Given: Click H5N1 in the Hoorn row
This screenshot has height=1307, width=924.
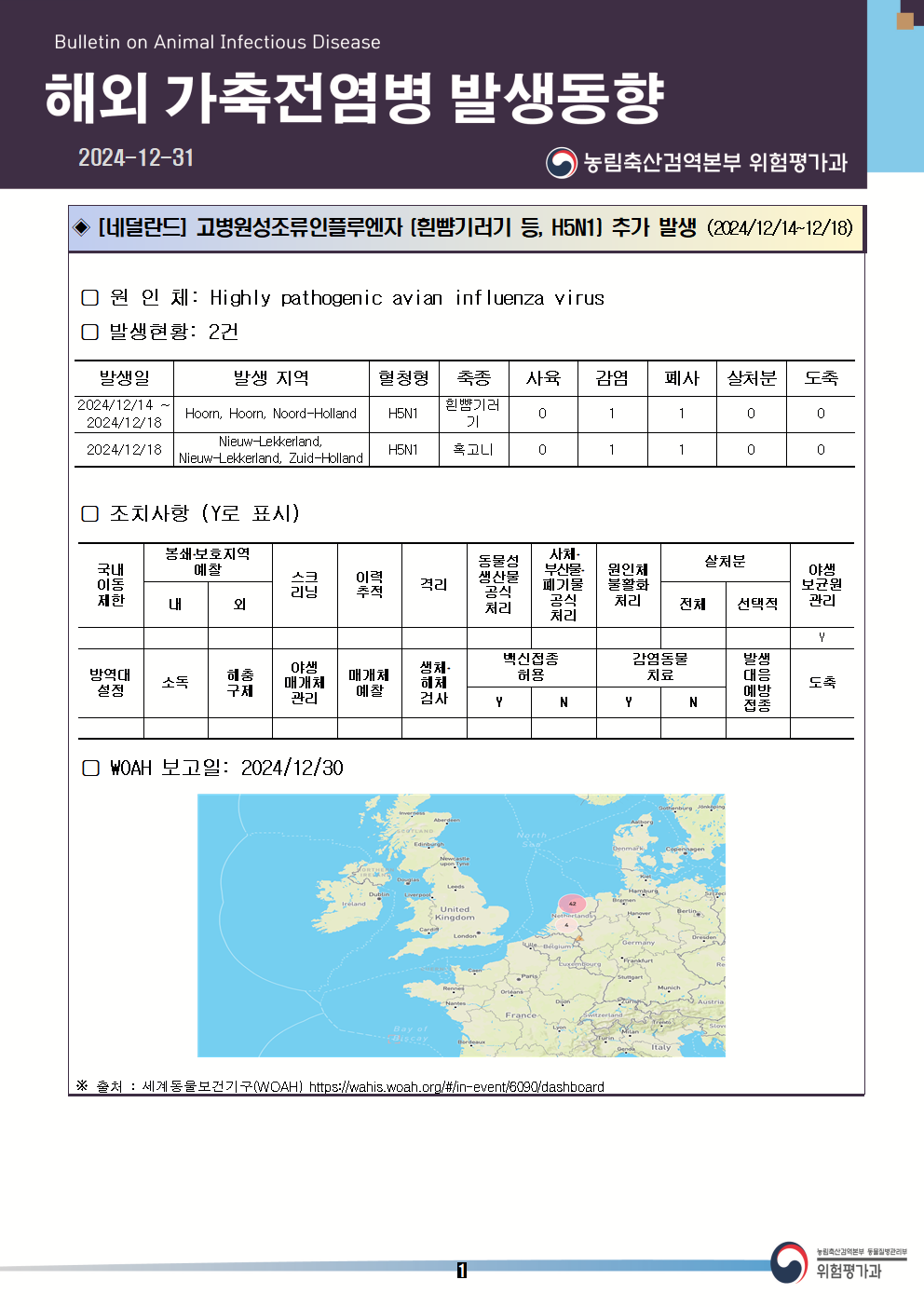Looking at the screenshot, I should pos(403,414).
